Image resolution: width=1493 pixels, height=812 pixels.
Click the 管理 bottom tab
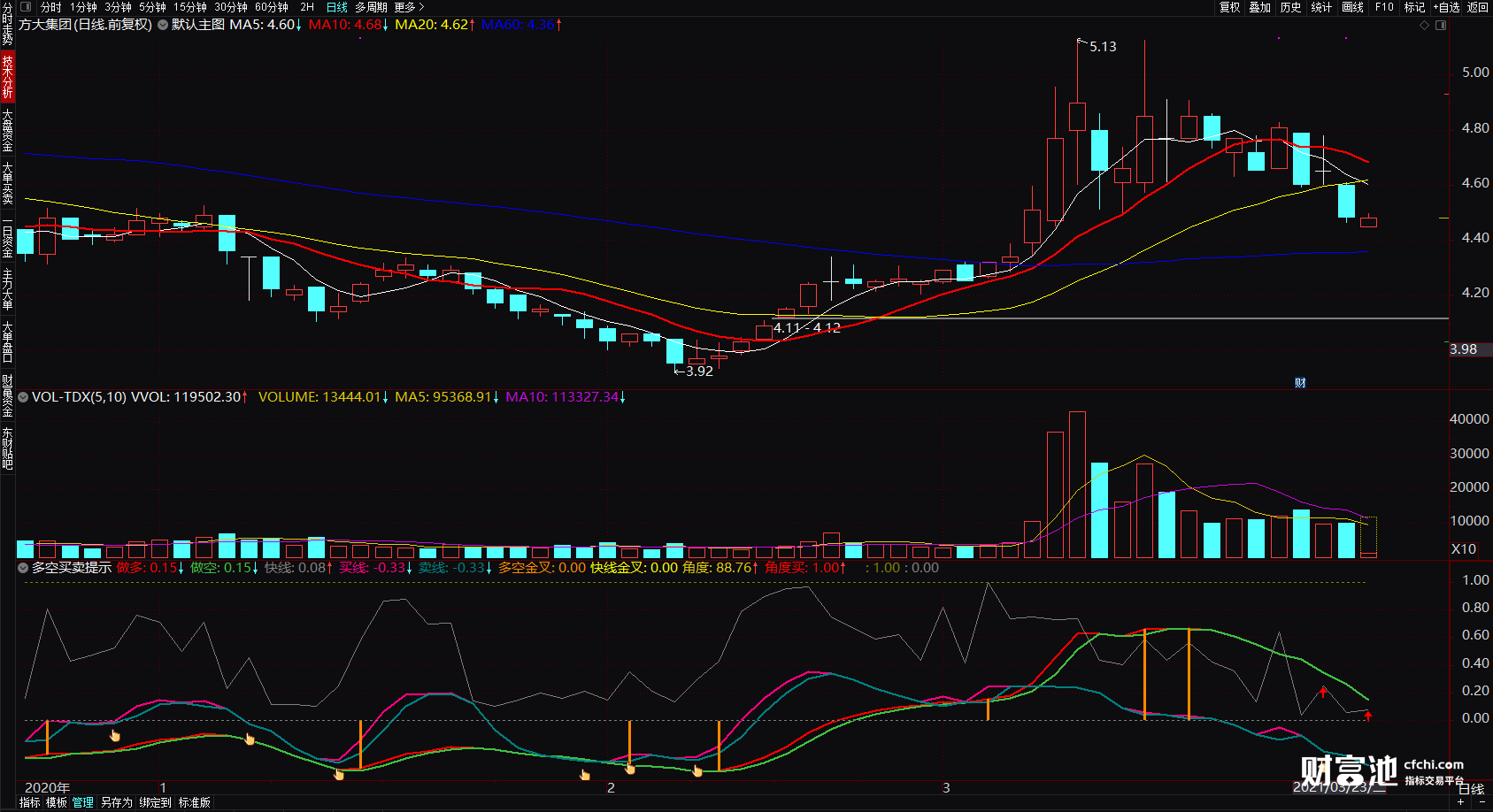click(83, 802)
